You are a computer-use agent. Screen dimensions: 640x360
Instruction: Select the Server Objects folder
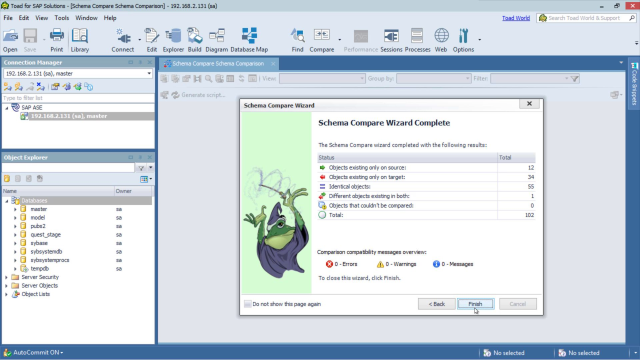tap(40, 286)
